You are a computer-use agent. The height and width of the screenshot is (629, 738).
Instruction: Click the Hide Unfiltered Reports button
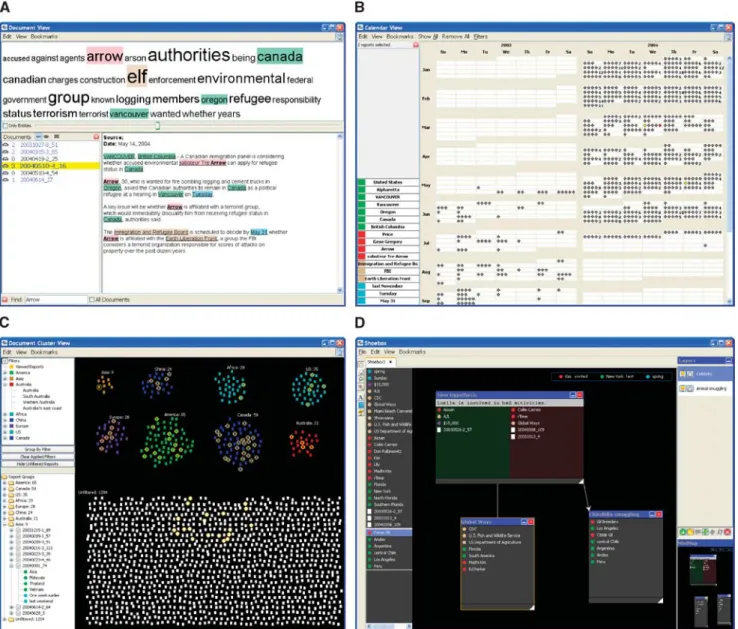click(x=38, y=464)
